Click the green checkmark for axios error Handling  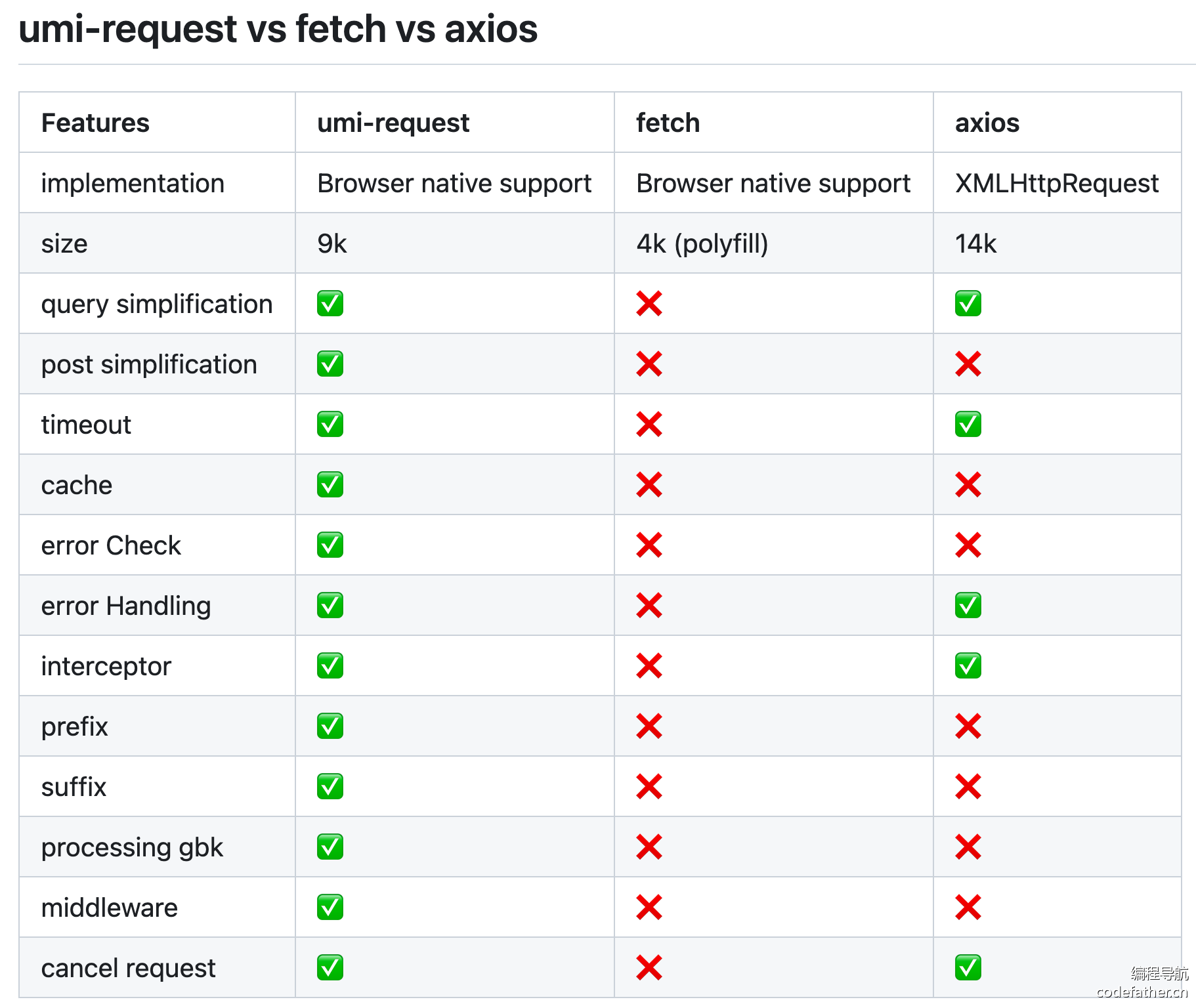[968, 606]
